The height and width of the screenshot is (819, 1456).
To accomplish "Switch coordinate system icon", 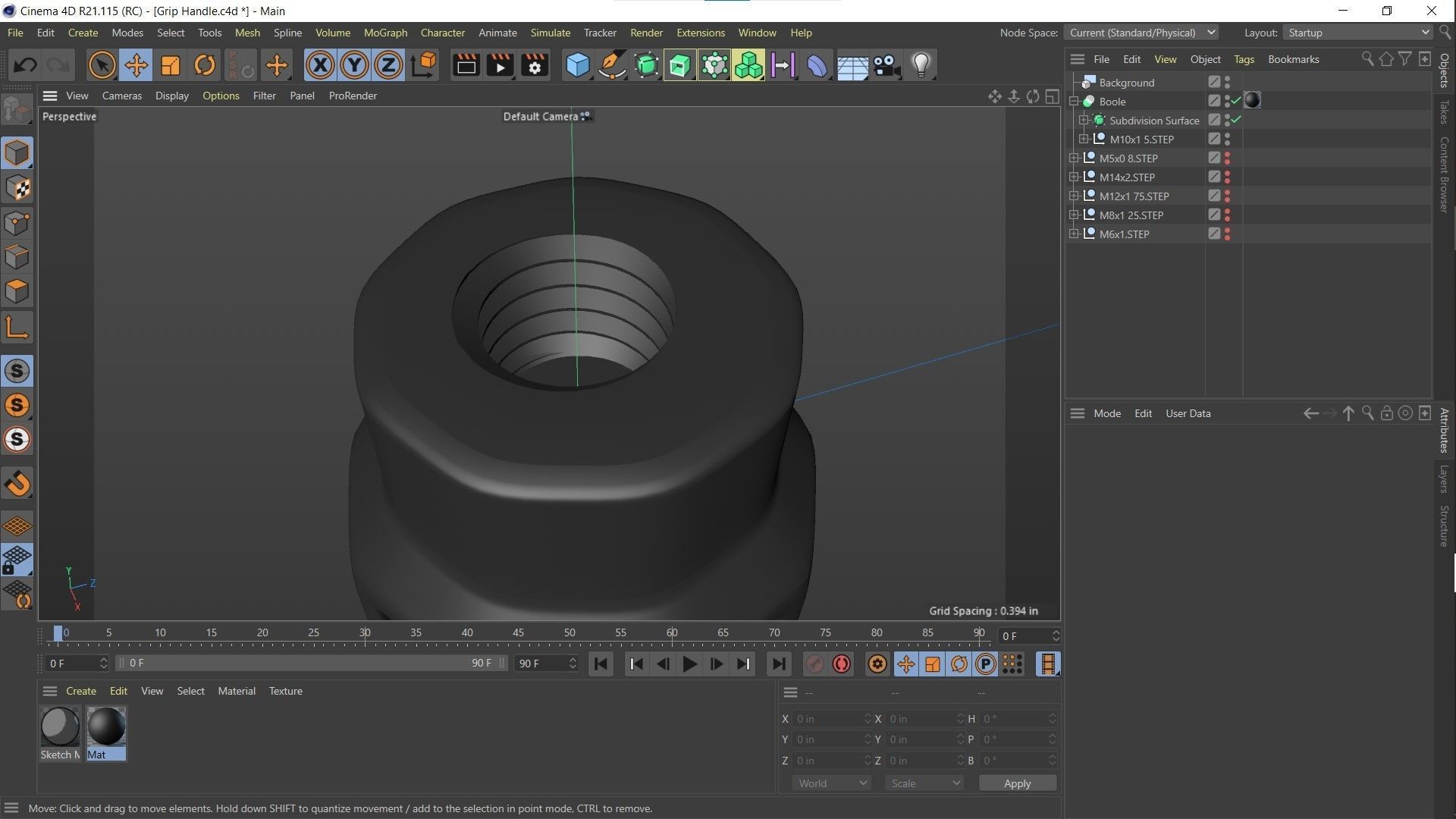I will click(x=424, y=65).
